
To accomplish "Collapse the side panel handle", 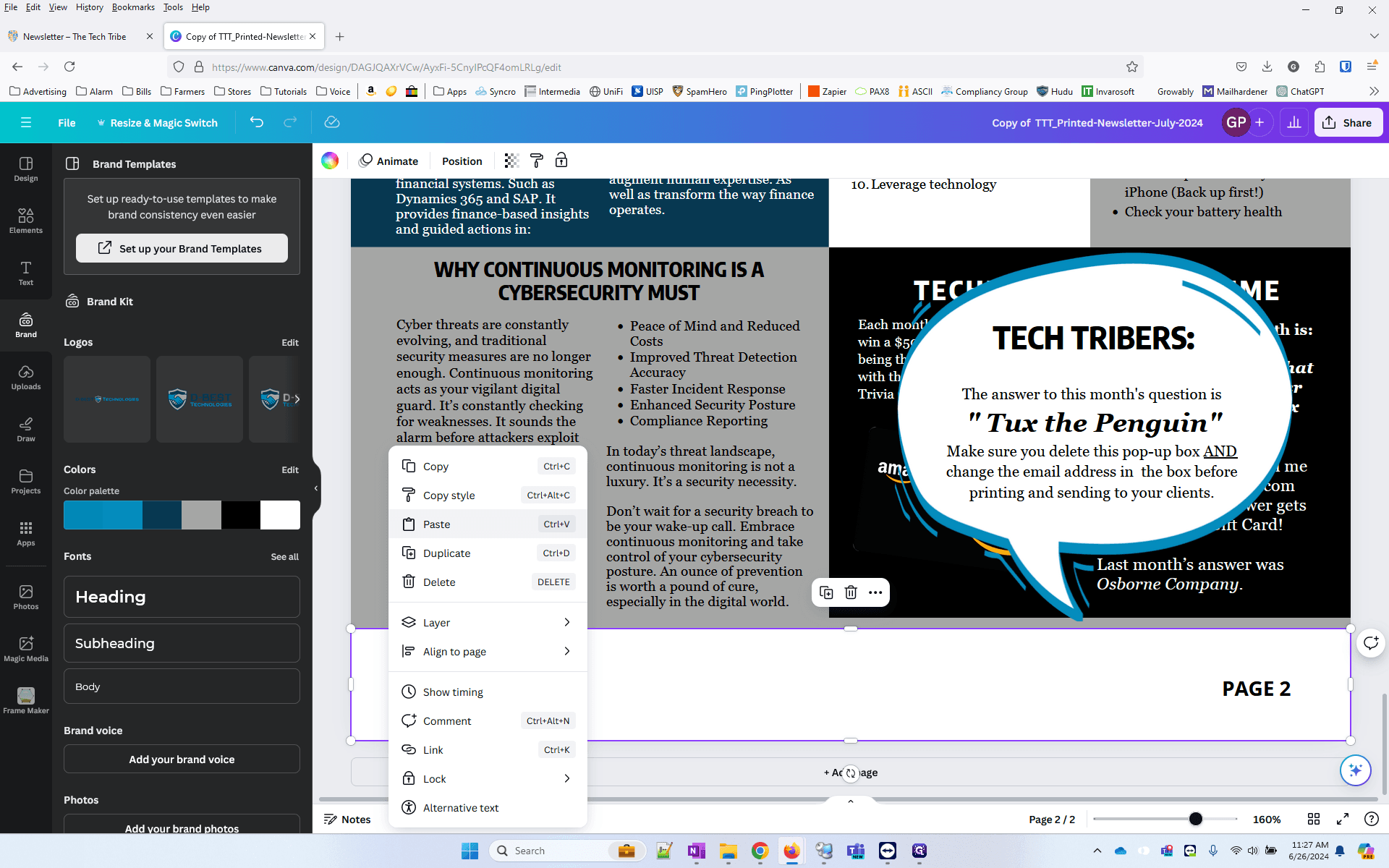I will click(316, 488).
